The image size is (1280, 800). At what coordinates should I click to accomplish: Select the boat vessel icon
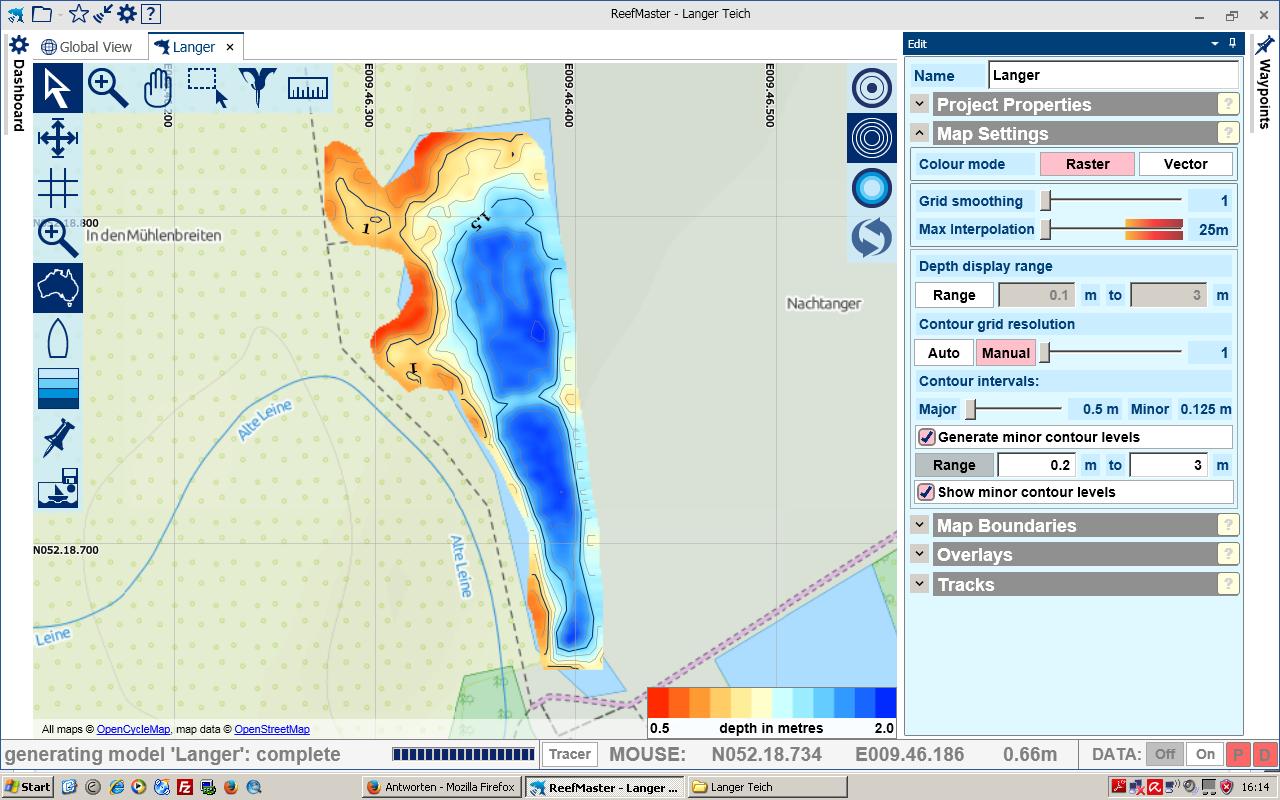pyautogui.click(x=57, y=338)
